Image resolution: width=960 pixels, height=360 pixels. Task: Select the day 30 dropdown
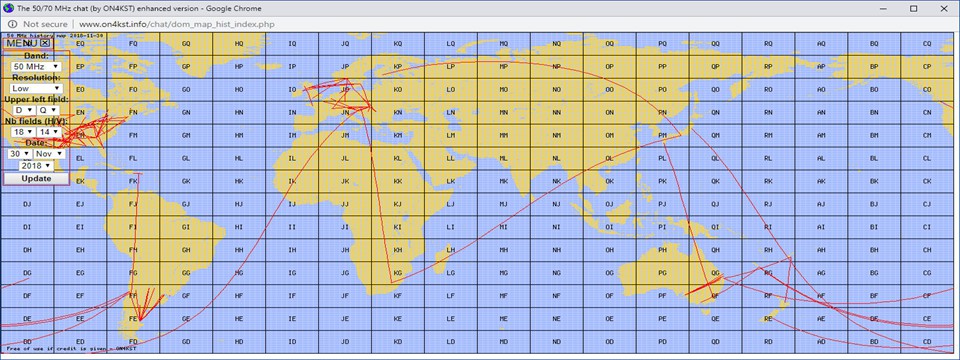coord(19,154)
